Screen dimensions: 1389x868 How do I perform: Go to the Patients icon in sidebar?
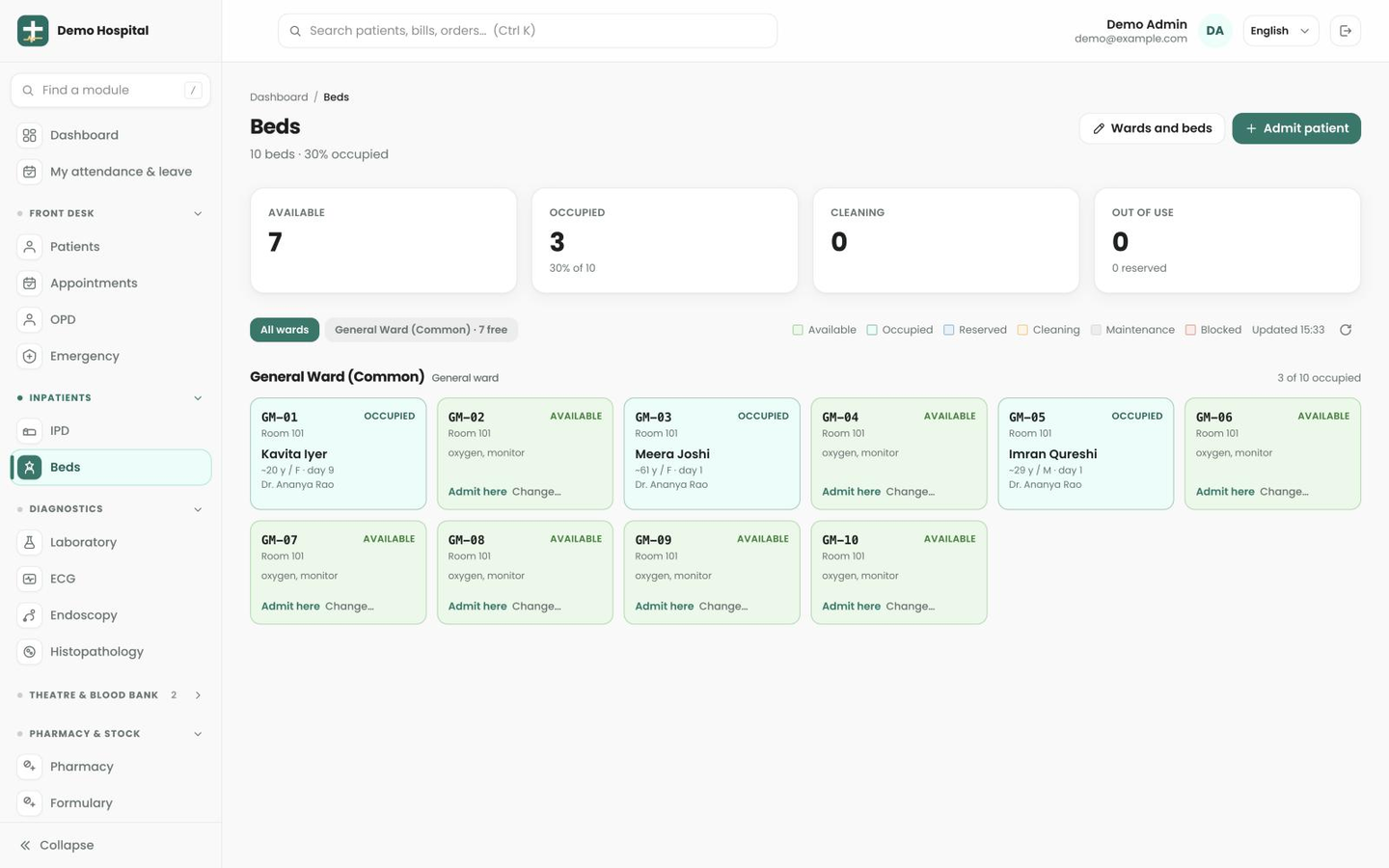click(x=30, y=247)
